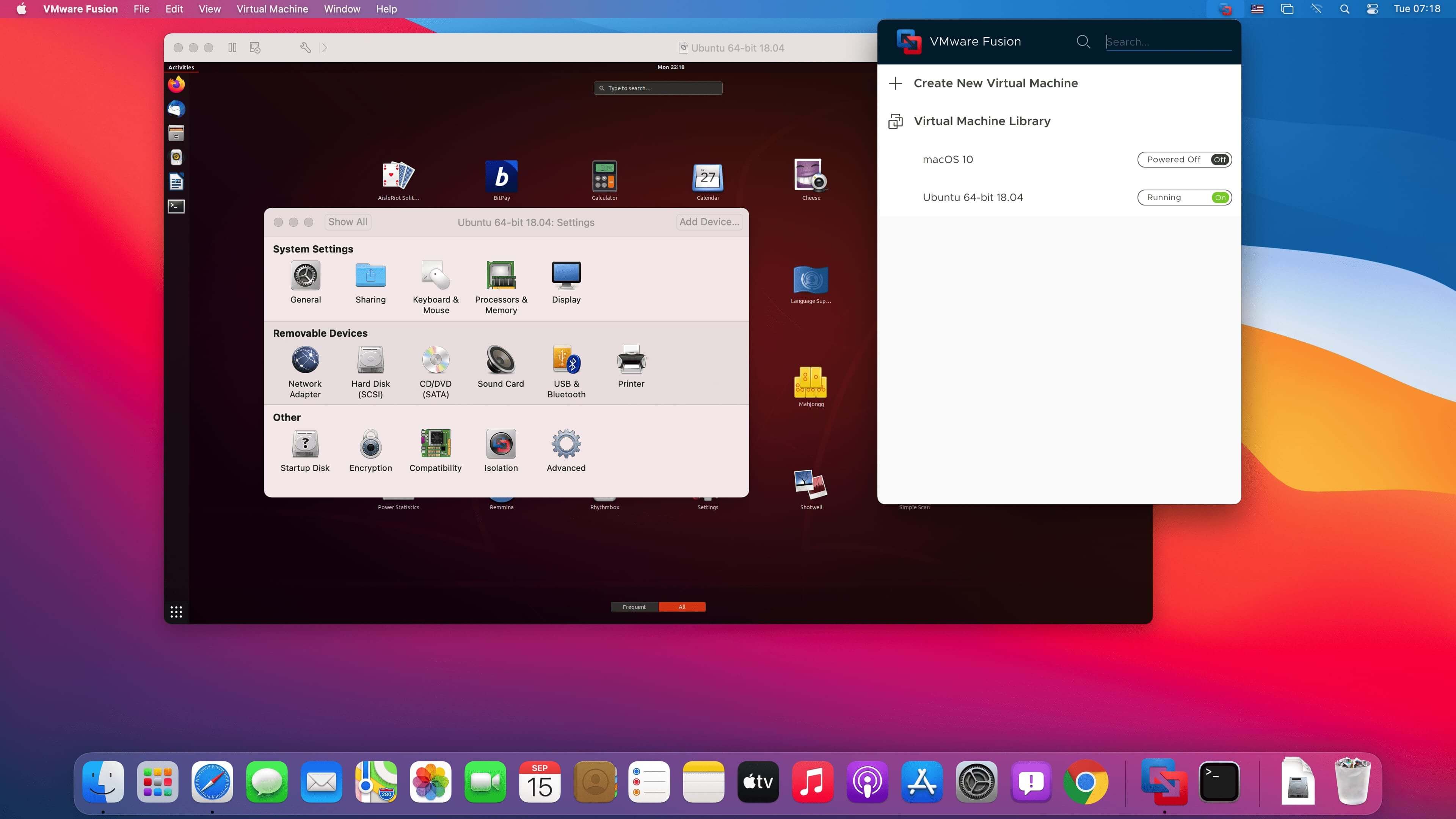Expand Show All devices panel
The width and height of the screenshot is (1456, 819).
click(x=349, y=221)
